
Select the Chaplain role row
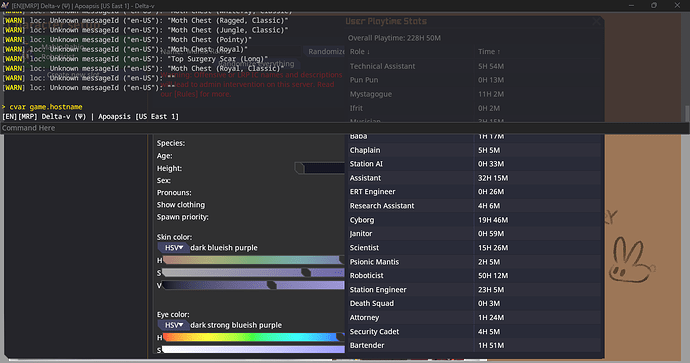[x=474, y=150]
